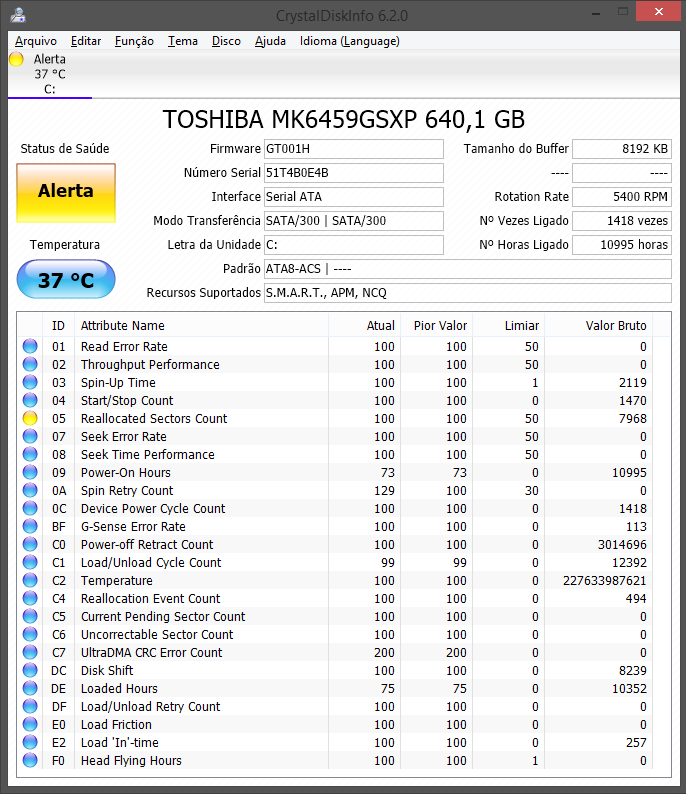This screenshot has width=686, height=794.
Task: Click status orb for Current Pending Sector Count
Action: 30,616
